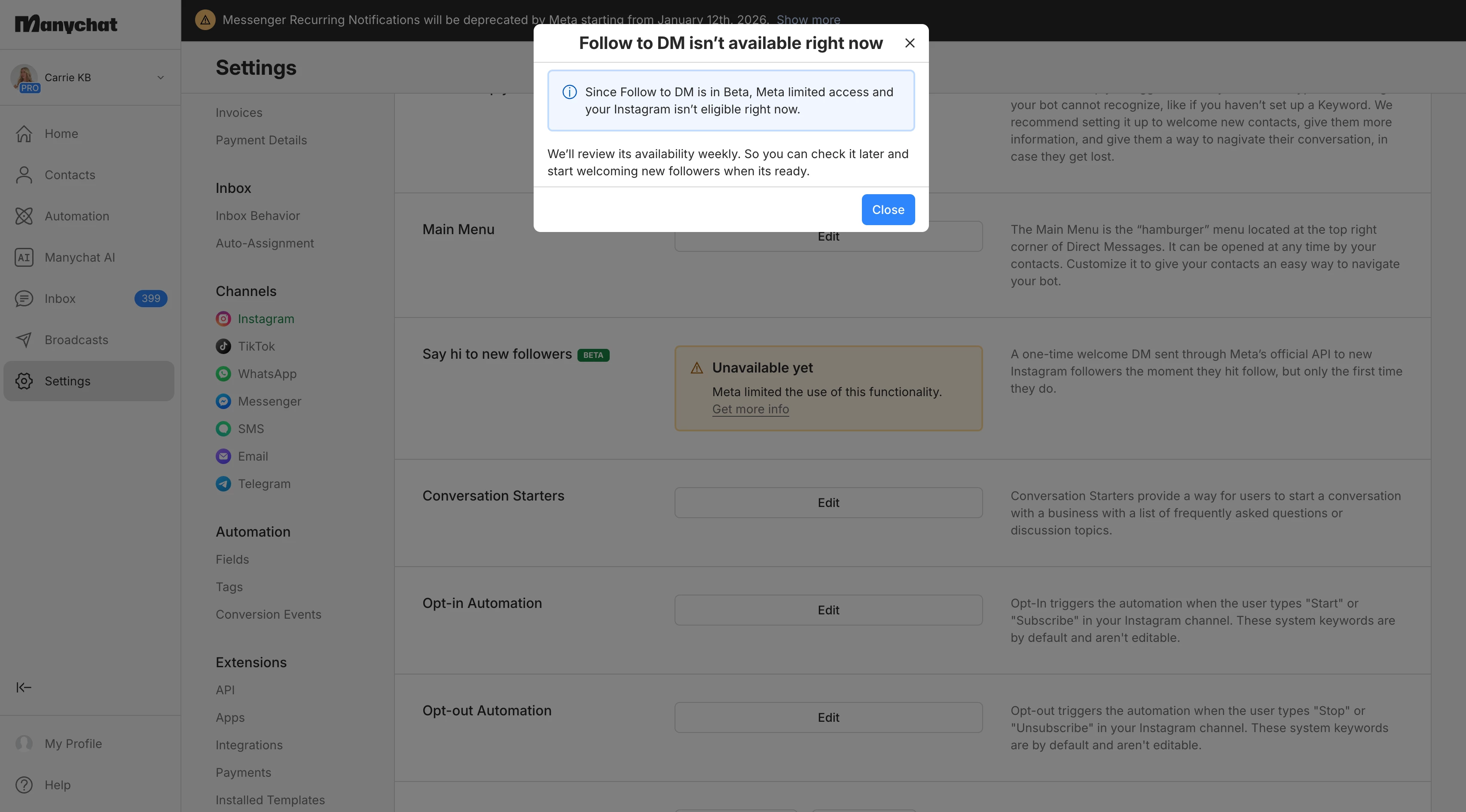Viewport: 1466px width, 812px height.
Task: Click the Home icon in sidebar
Action: [24, 134]
